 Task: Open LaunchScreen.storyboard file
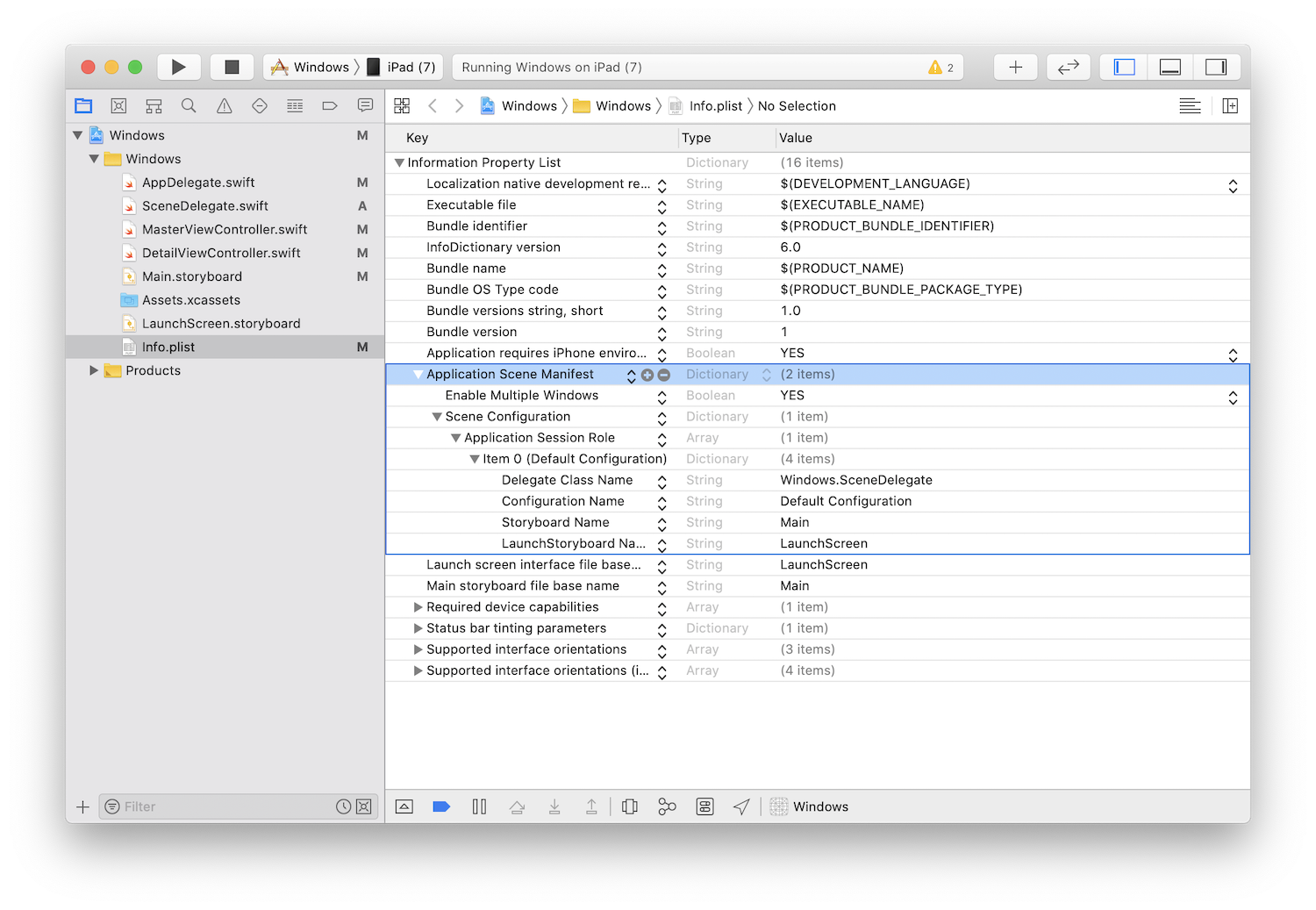(221, 324)
